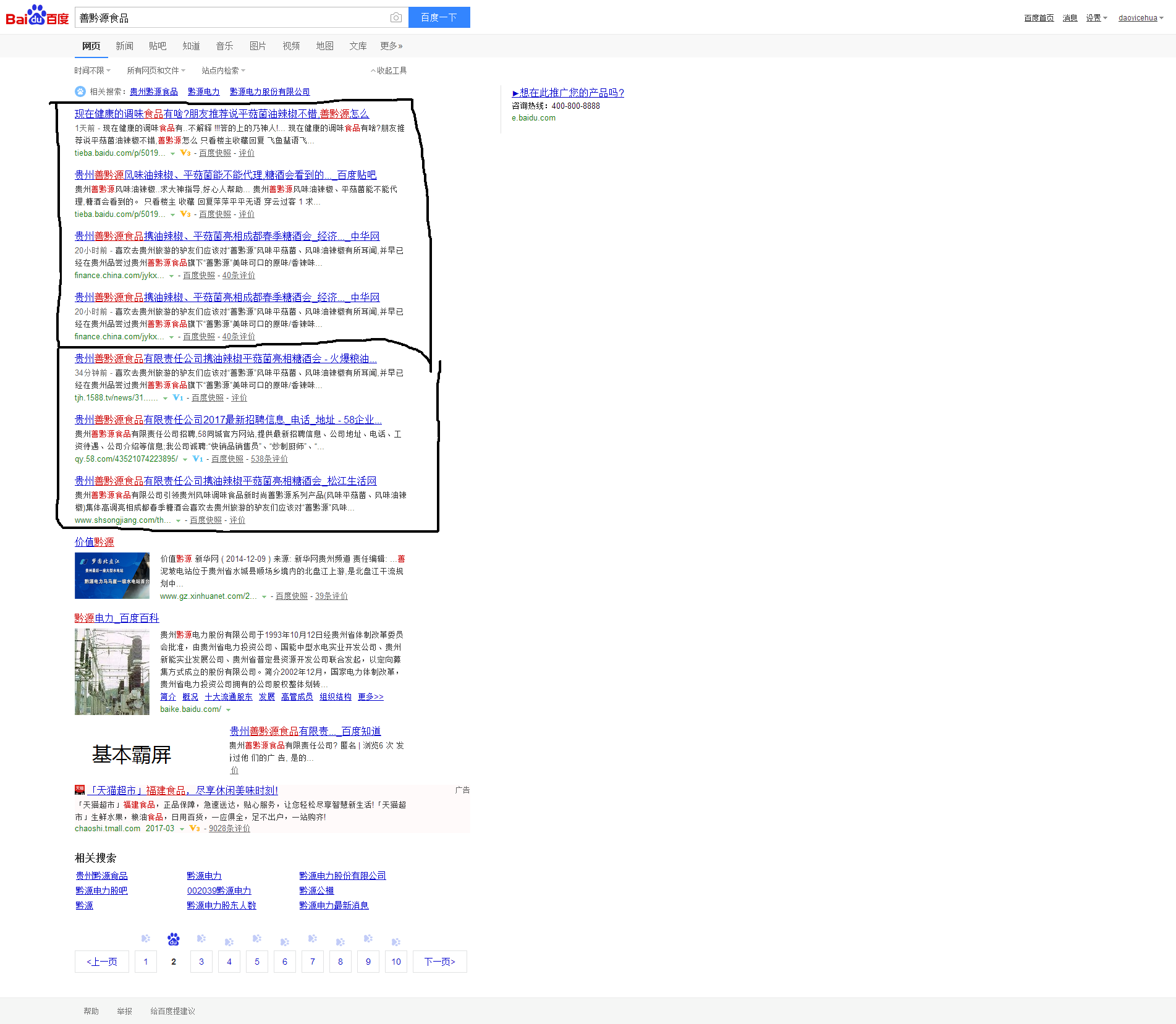
Task: Switch to the 知道 tab
Action: tap(192, 46)
